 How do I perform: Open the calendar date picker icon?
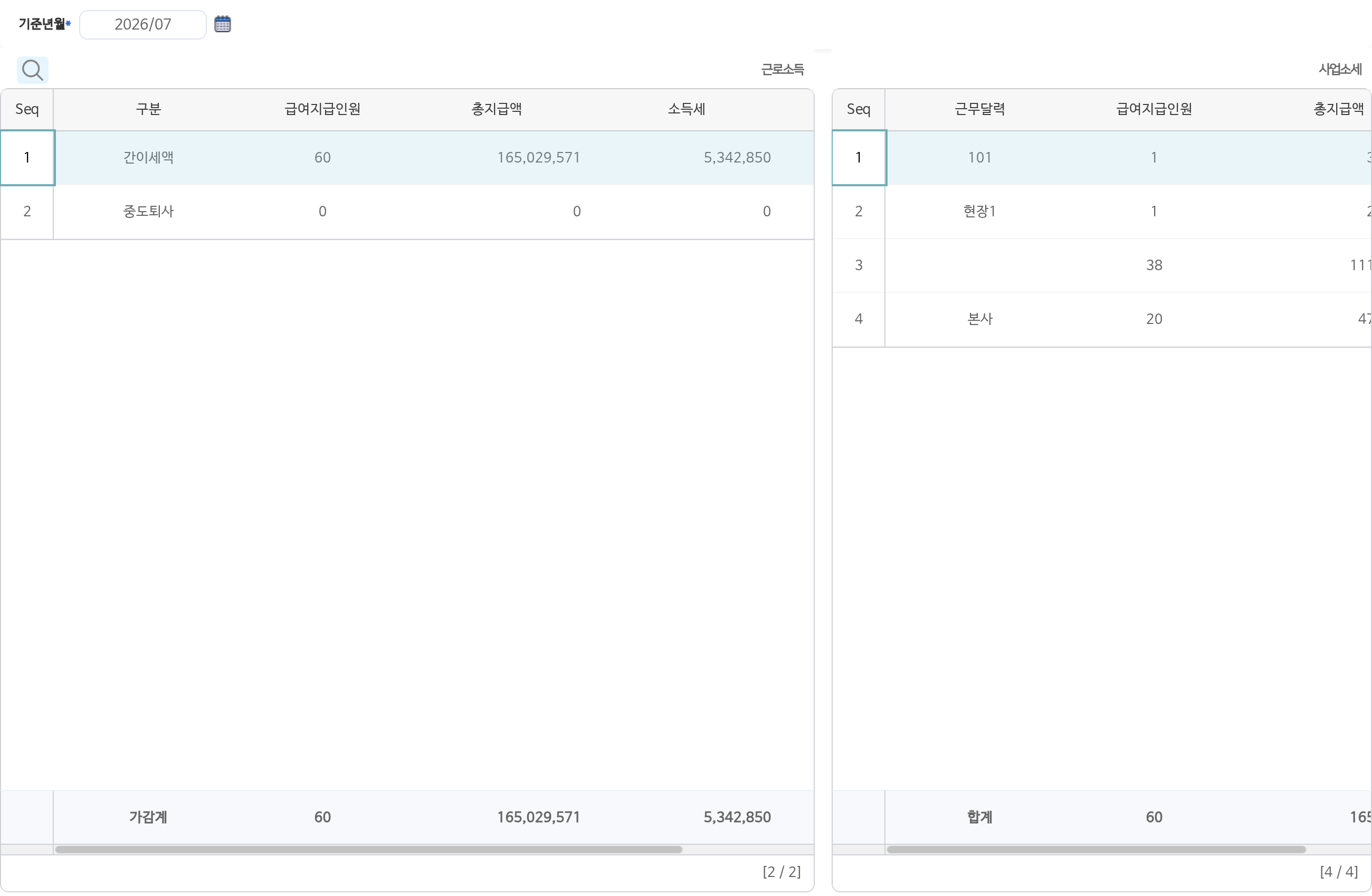223,24
